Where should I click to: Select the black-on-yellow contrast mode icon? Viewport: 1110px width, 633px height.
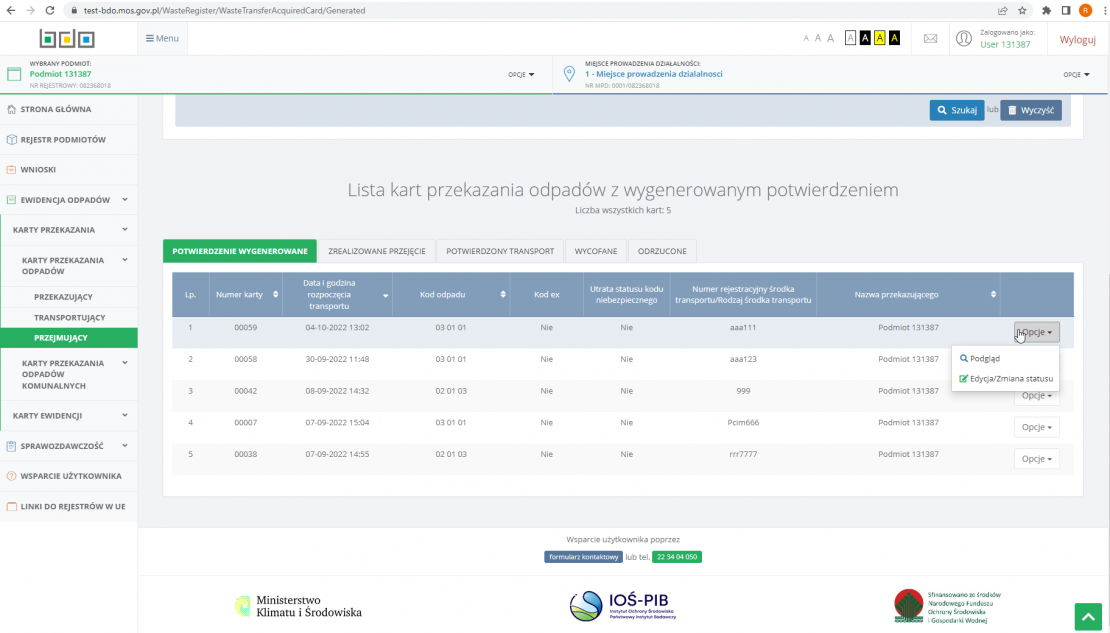(x=879, y=38)
